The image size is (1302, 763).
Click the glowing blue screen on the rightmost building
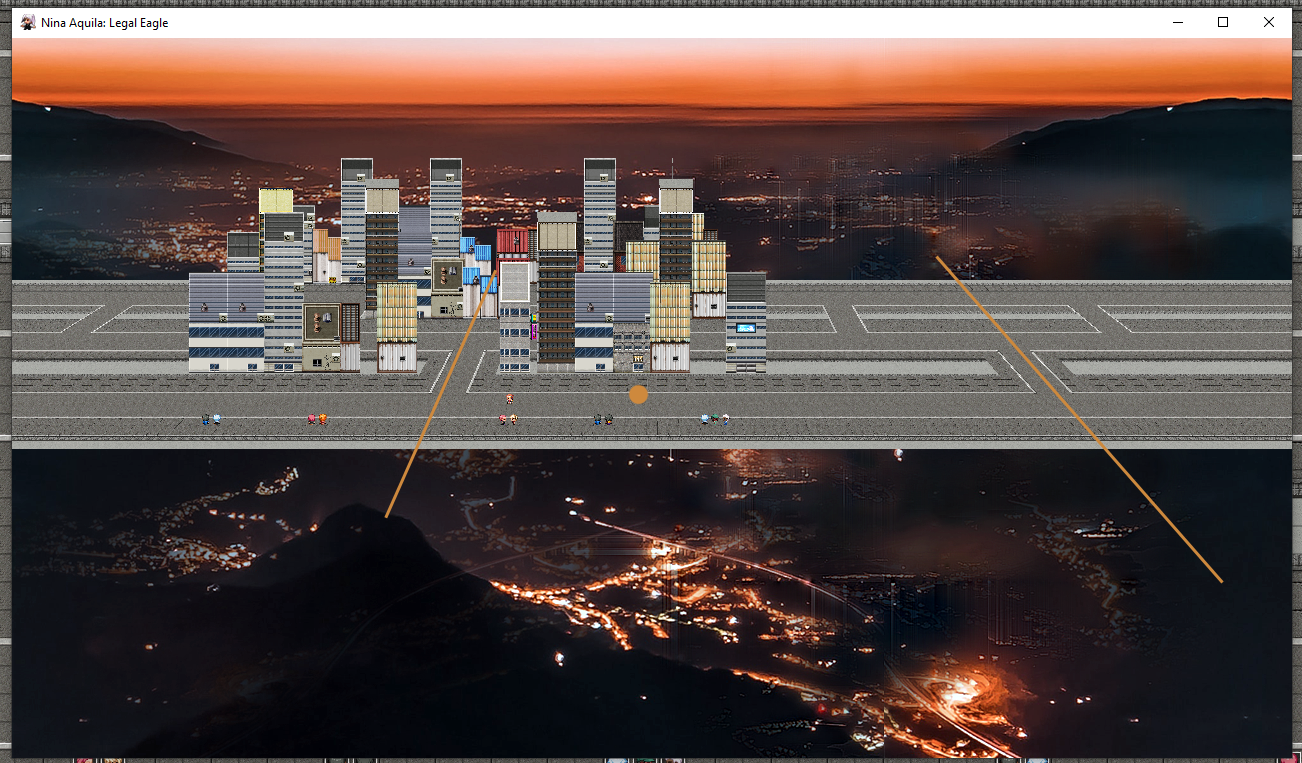tap(746, 327)
